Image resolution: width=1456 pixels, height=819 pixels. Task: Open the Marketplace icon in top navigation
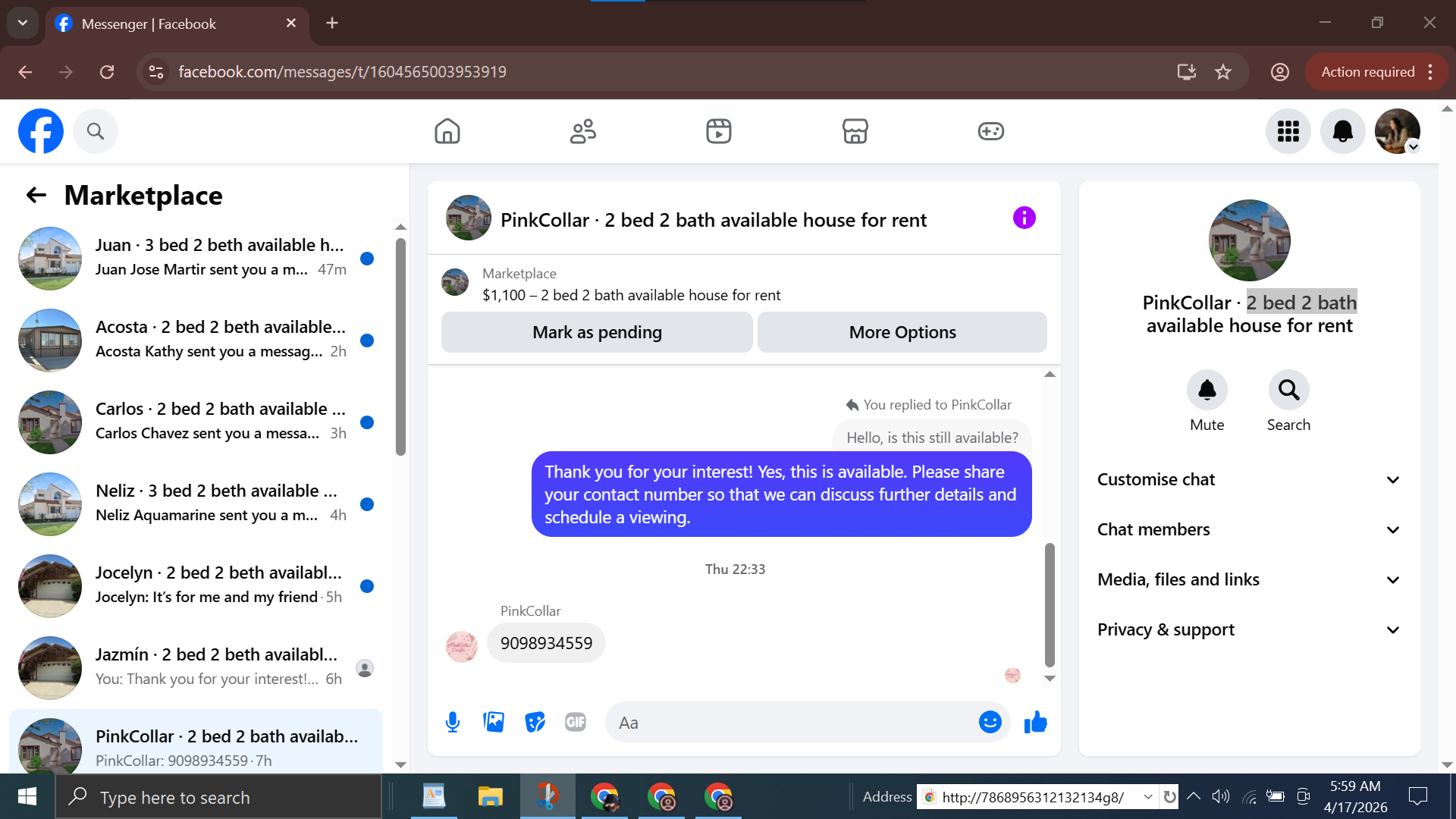(x=855, y=131)
